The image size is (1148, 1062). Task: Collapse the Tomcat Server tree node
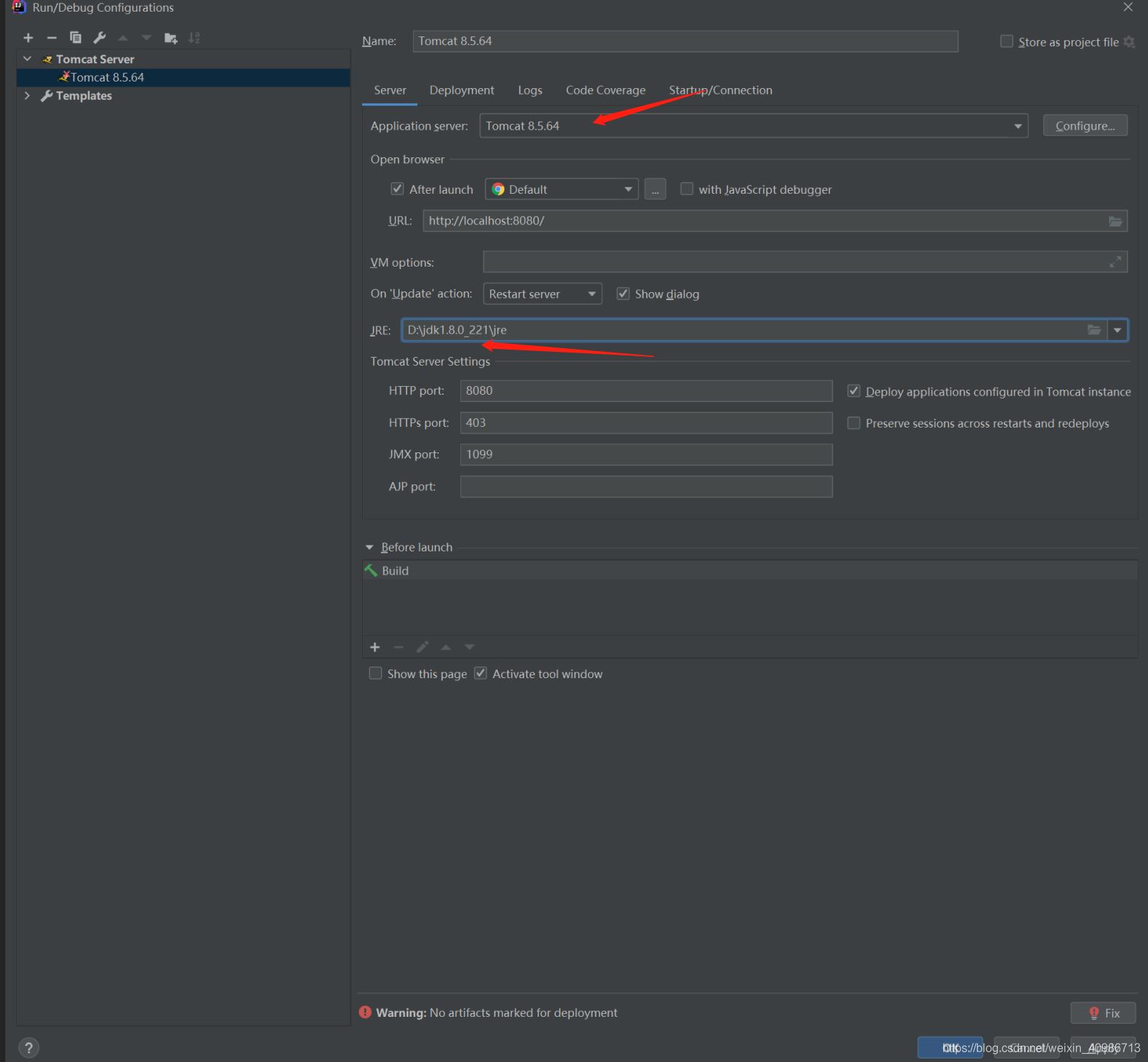click(x=28, y=59)
